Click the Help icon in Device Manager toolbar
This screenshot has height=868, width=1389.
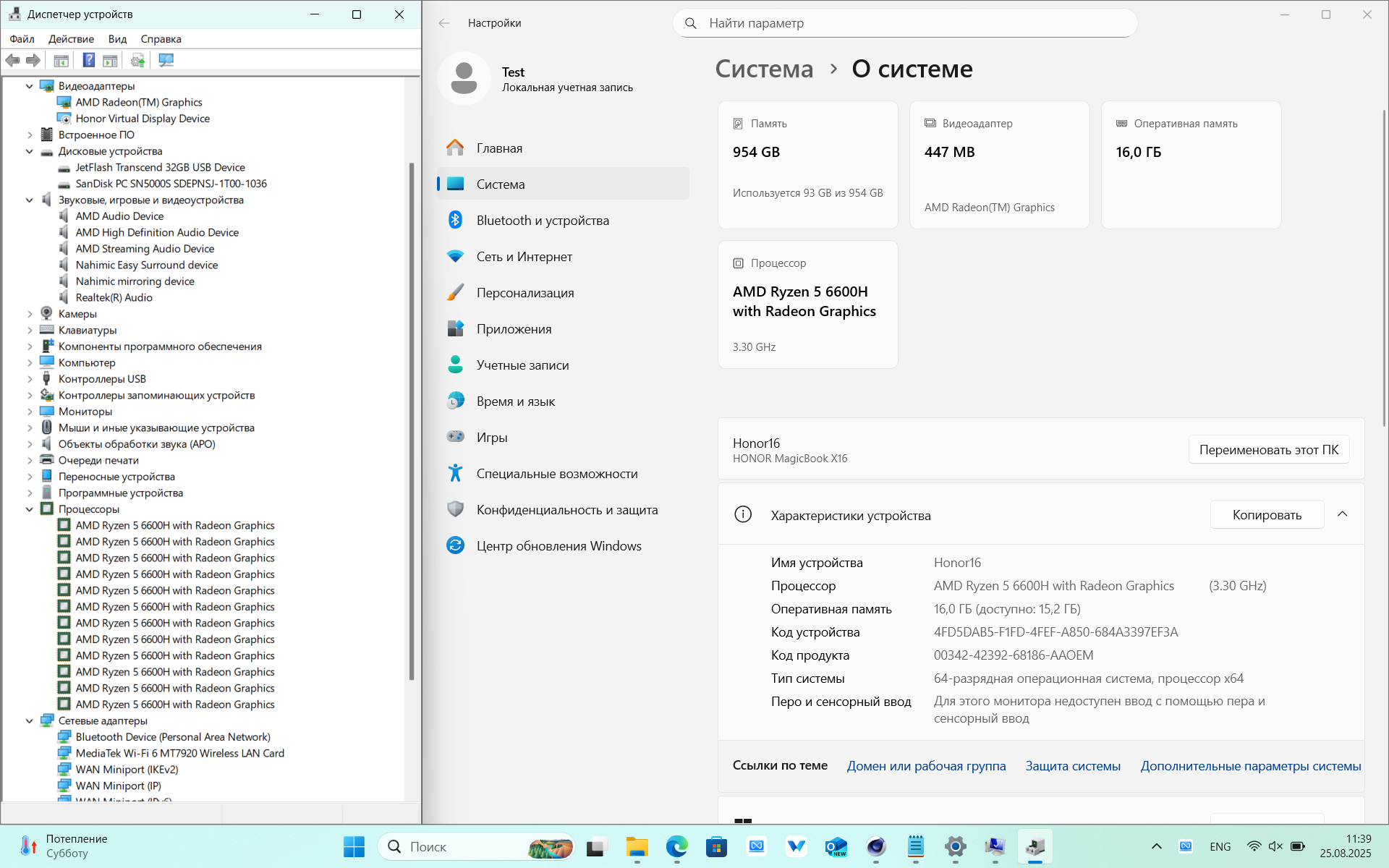pos(88,60)
